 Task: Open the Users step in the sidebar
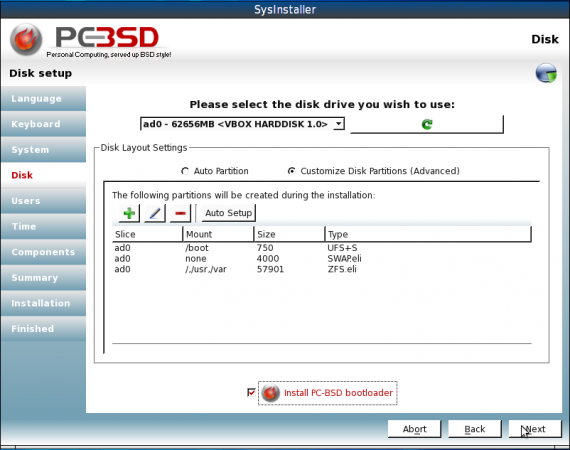coord(43,201)
